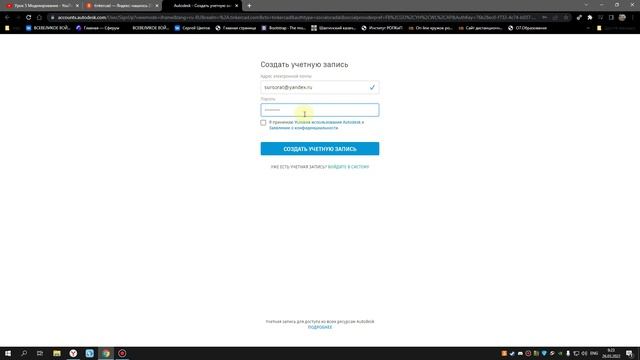Open the ПОДРОБНЕЕ link at page bottom
The height and width of the screenshot is (360, 640).
tap(320, 327)
